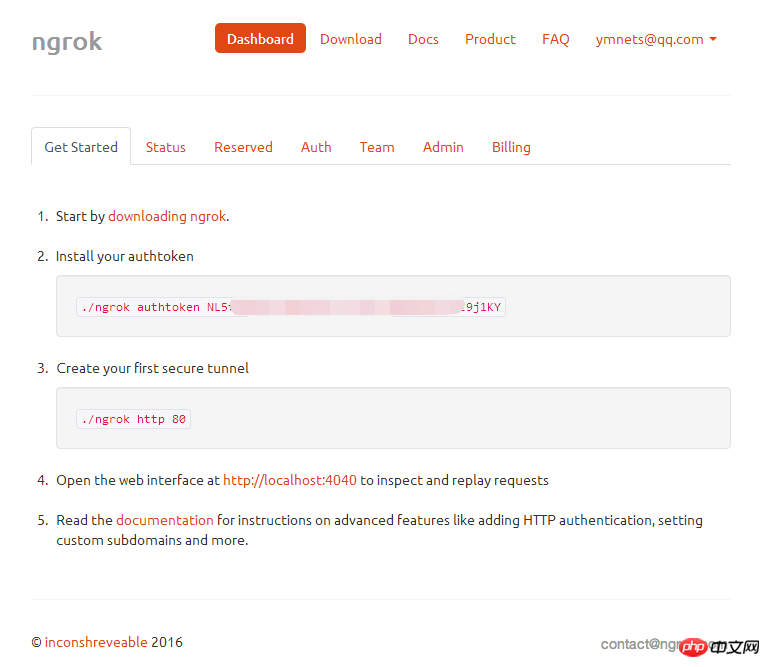Follow the downloading ngrok link
Screen dimensions: 770x667
167,217
